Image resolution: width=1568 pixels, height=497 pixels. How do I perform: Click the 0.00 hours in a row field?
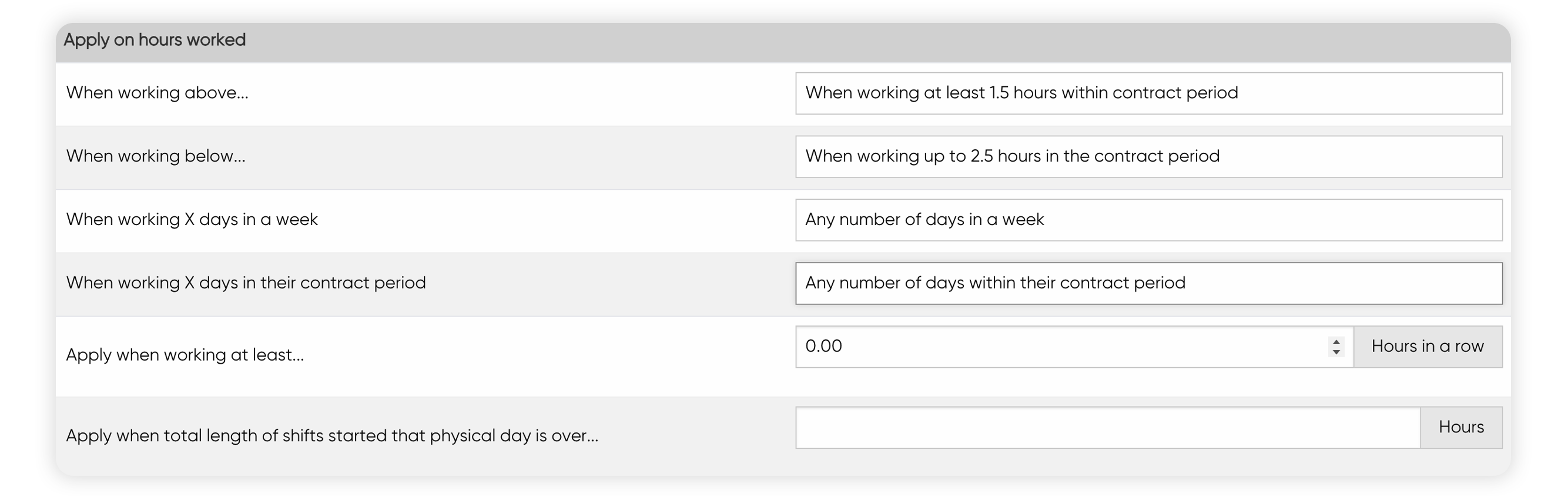tap(1062, 346)
